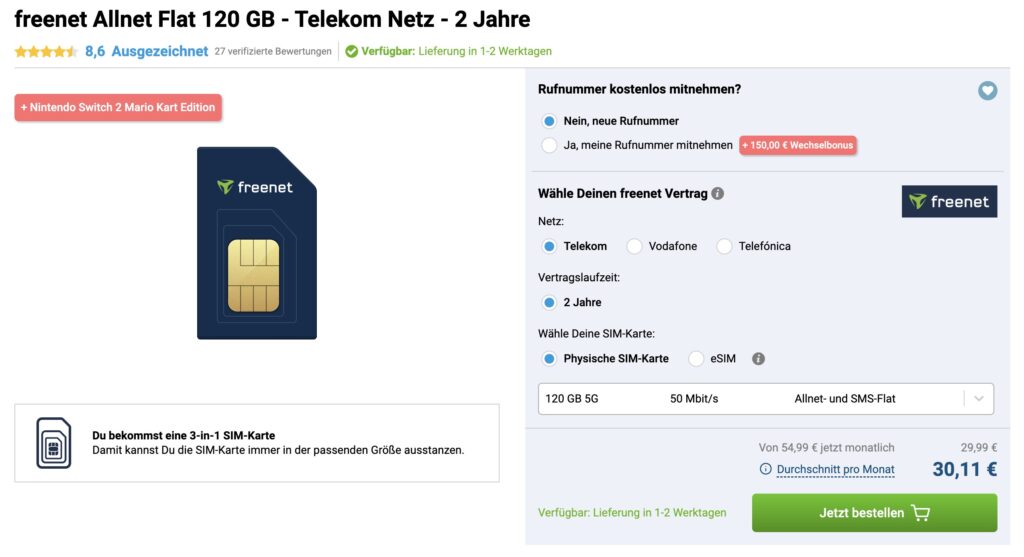This screenshot has width=1024, height=557.
Task: Click the 3-in-1 SIM card icon
Action: point(54,443)
